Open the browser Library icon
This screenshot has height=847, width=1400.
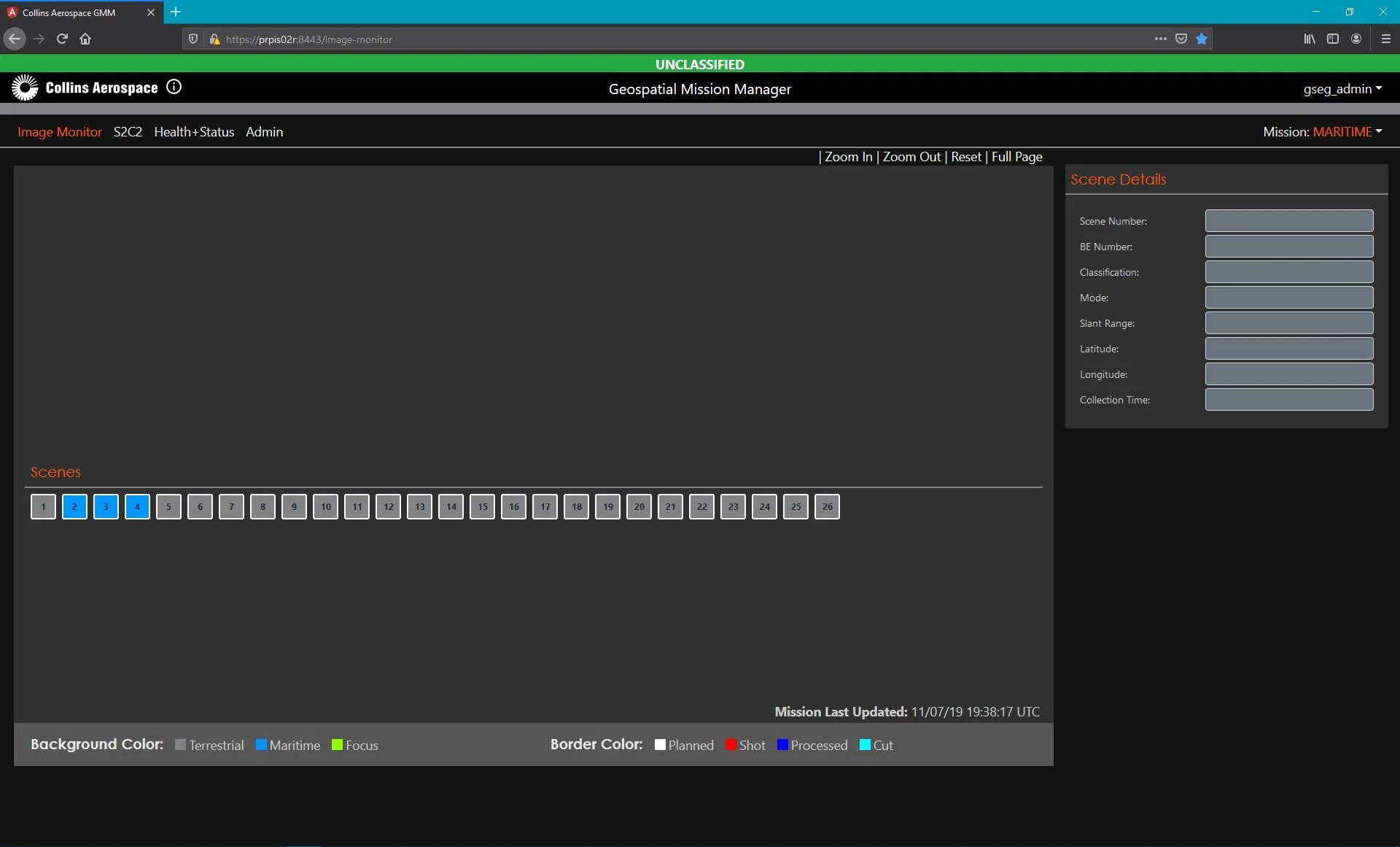click(x=1310, y=39)
